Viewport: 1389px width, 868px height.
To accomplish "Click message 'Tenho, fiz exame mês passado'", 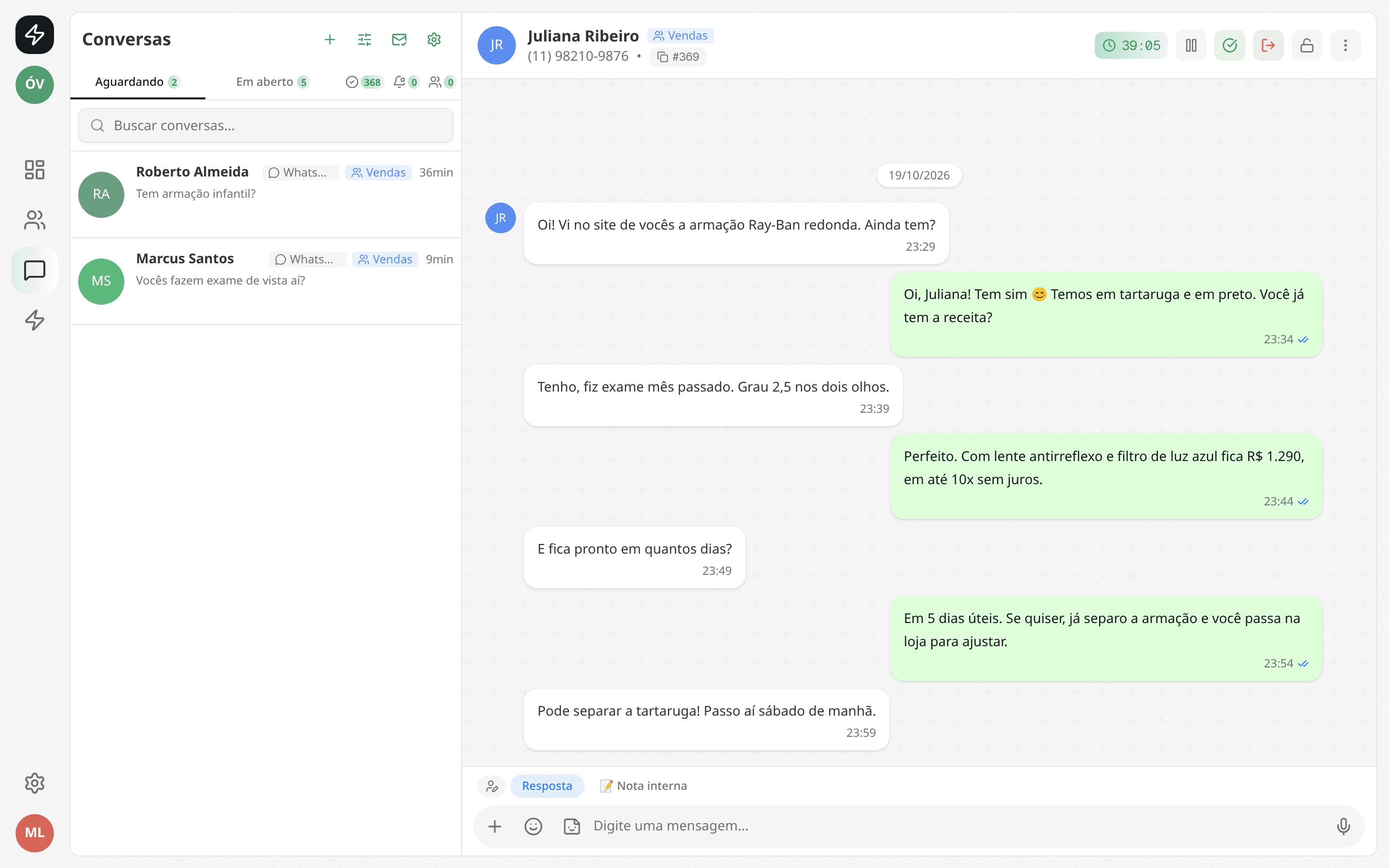I will [x=713, y=395].
